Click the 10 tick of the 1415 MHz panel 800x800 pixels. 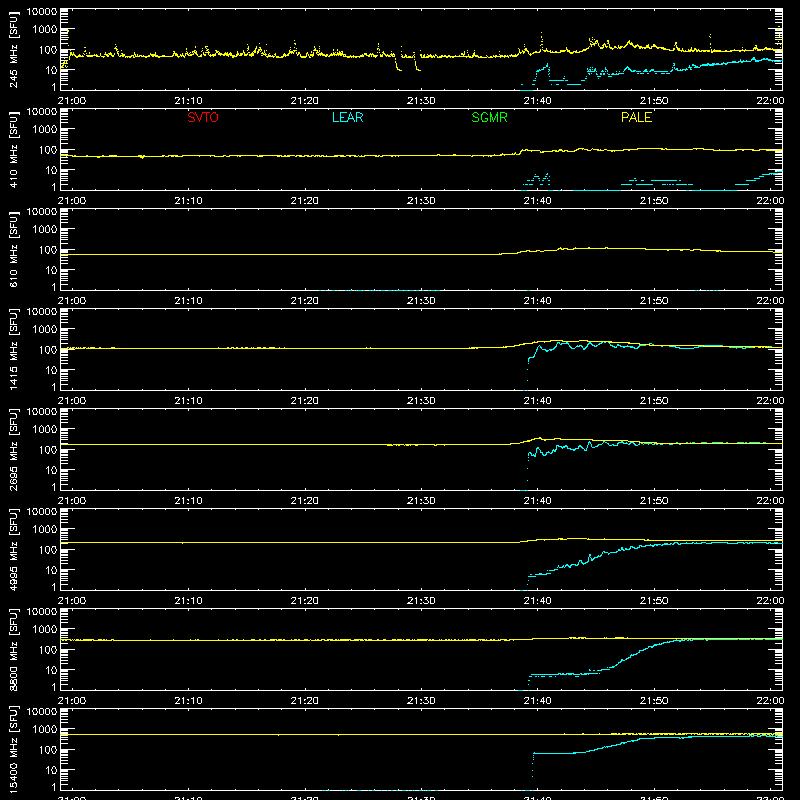[x=51, y=370]
